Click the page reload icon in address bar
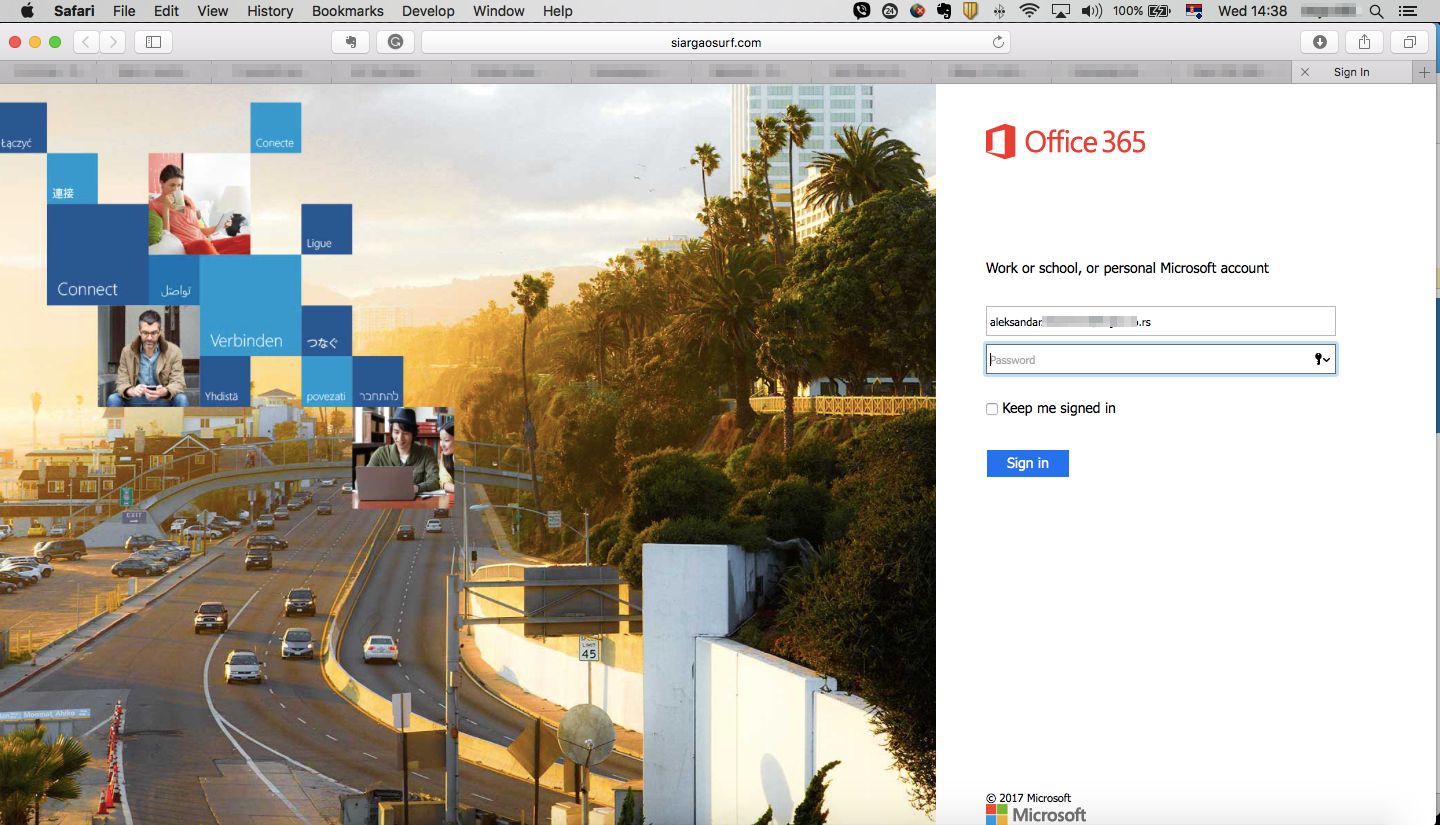1440x825 pixels. [997, 42]
